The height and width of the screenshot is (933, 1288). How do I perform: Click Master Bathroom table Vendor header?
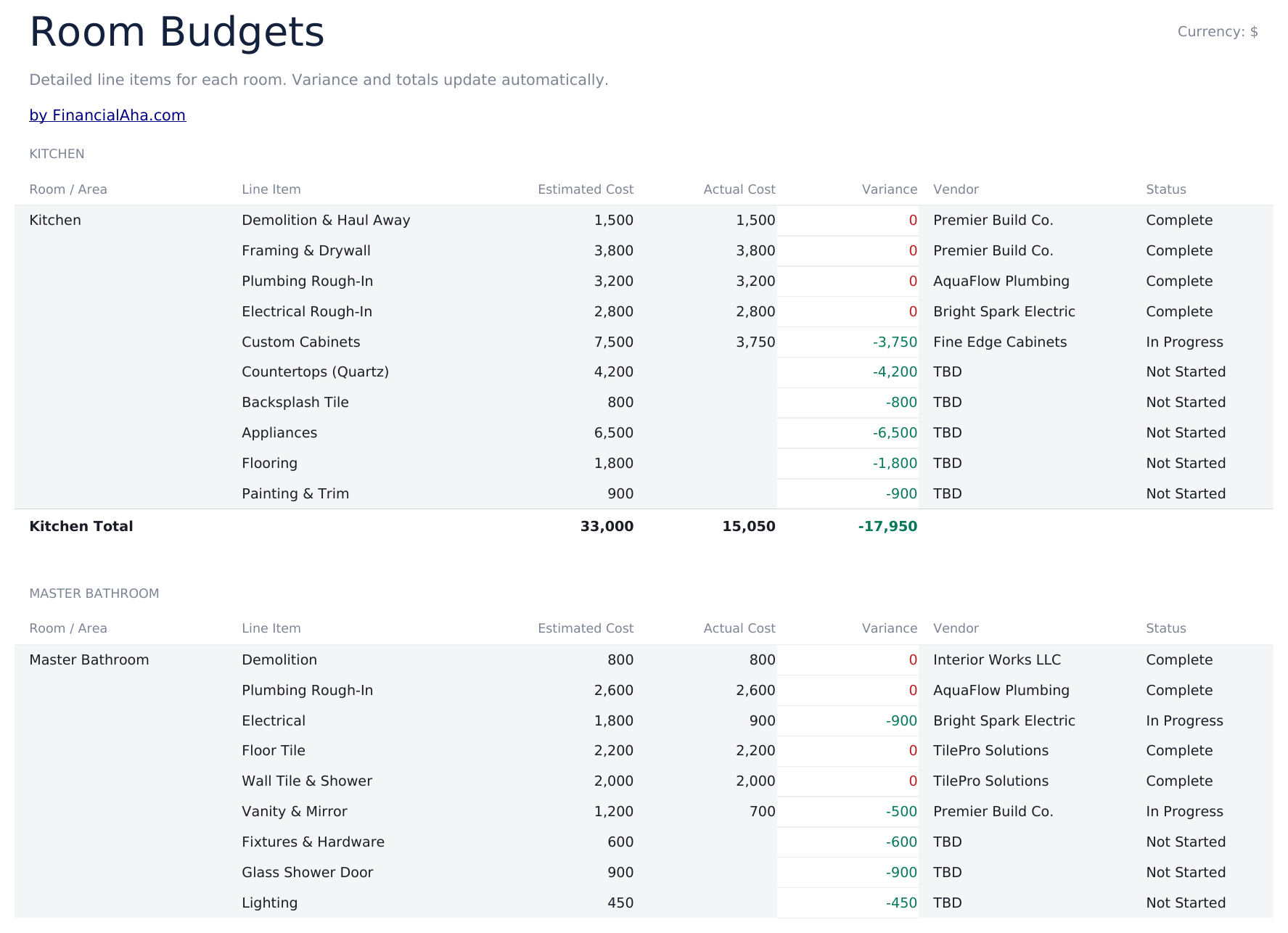coord(956,628)
